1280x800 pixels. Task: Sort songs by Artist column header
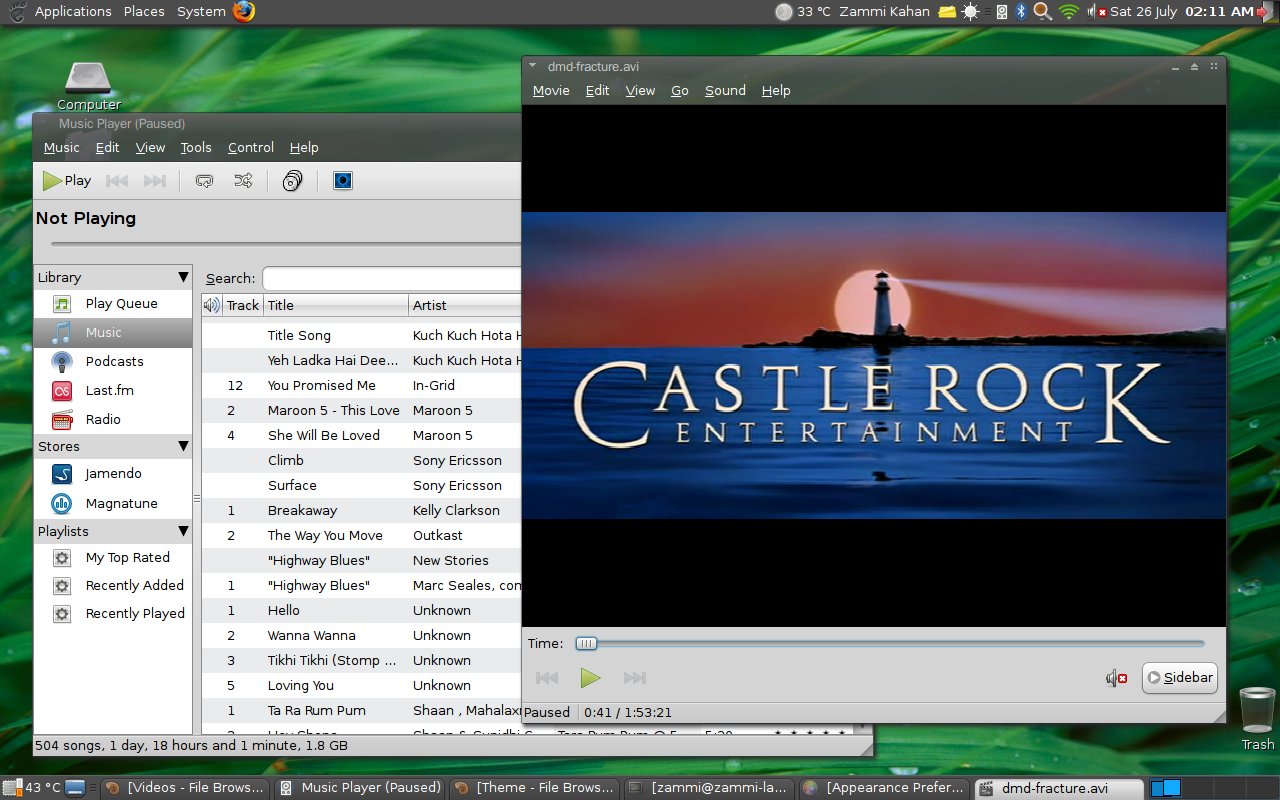[x=465, y=305]
